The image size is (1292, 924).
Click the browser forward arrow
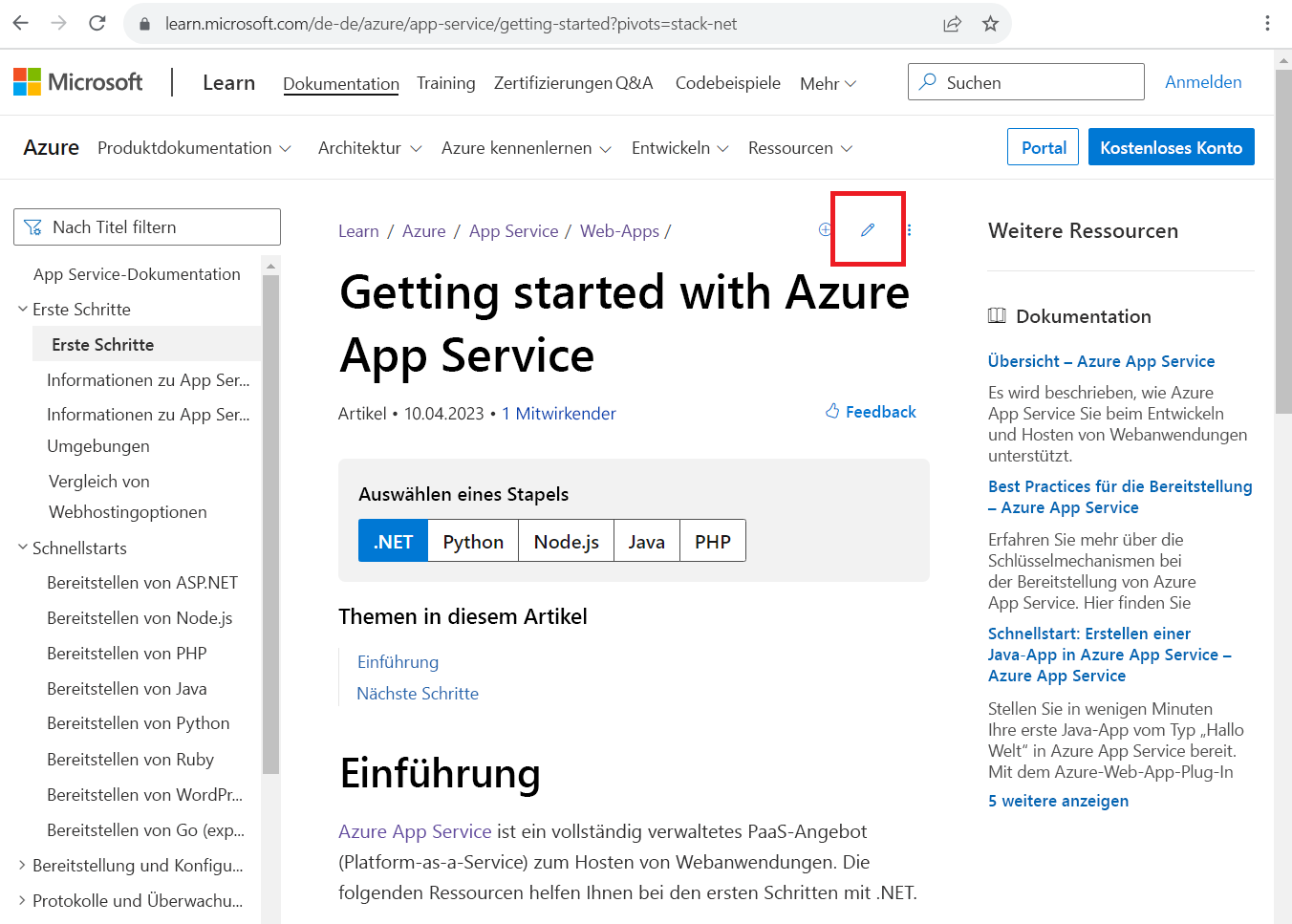tap(59, 23)
